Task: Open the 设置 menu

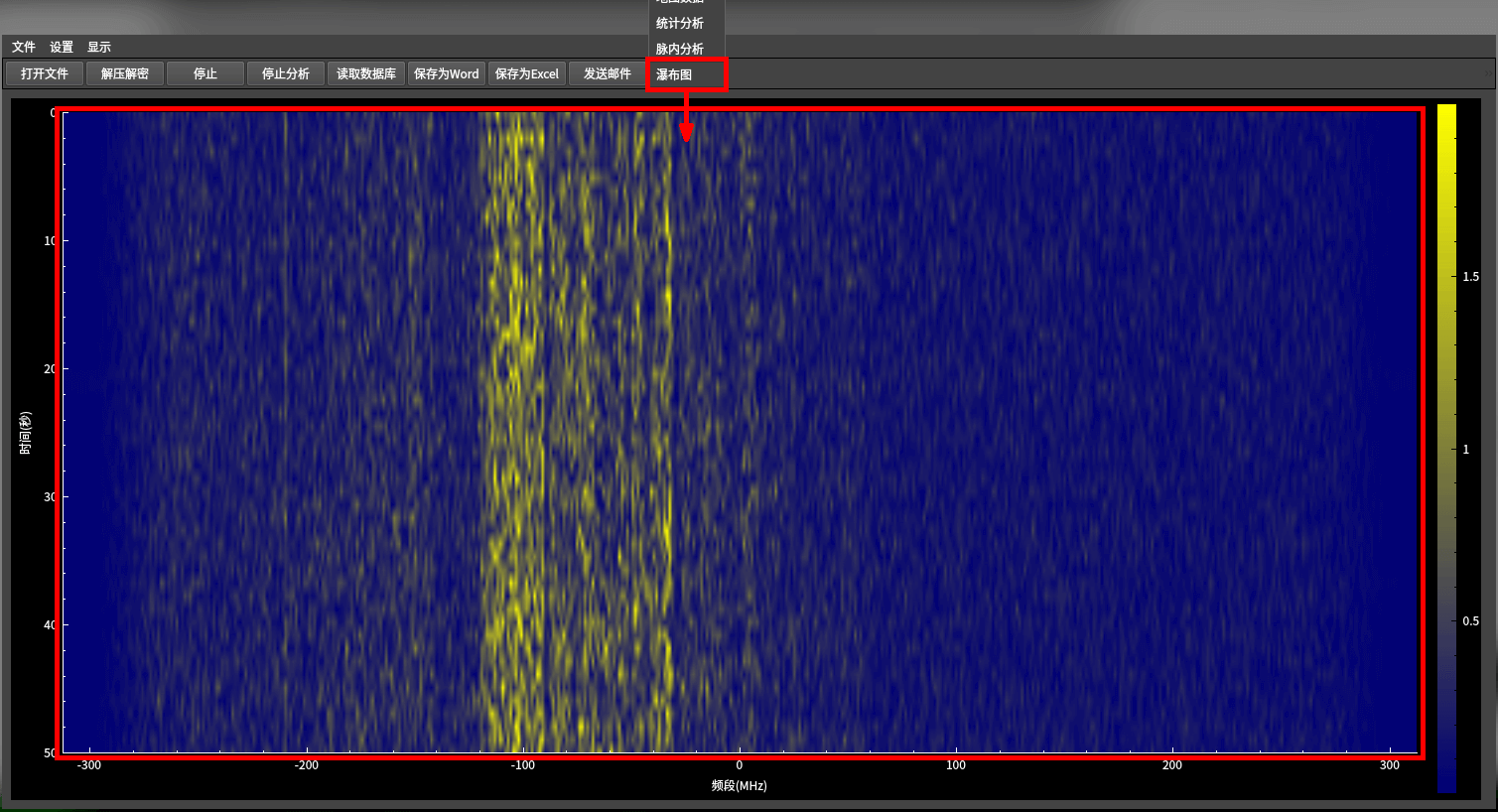Action: coord(62,47)
